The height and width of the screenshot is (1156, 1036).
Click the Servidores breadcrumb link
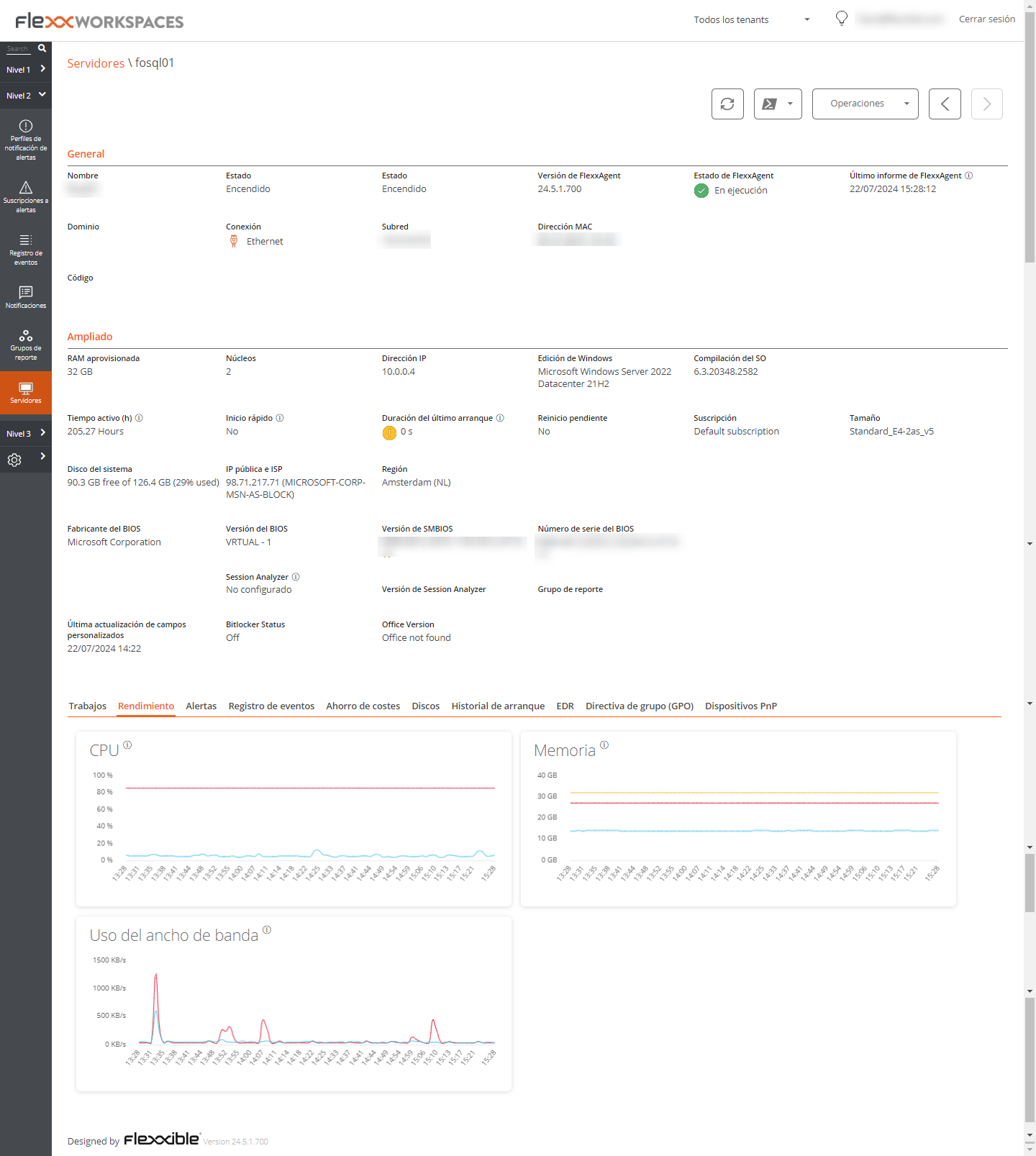click(96, 63)
